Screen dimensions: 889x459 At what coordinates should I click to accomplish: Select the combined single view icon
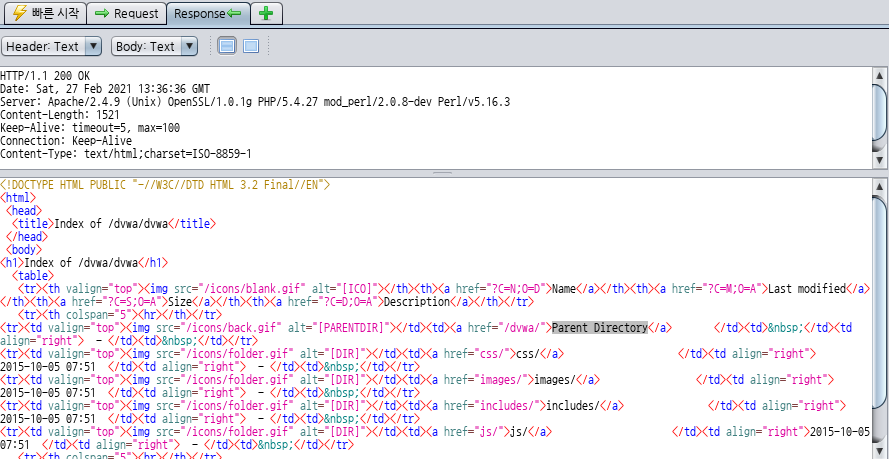click(251, 46)
